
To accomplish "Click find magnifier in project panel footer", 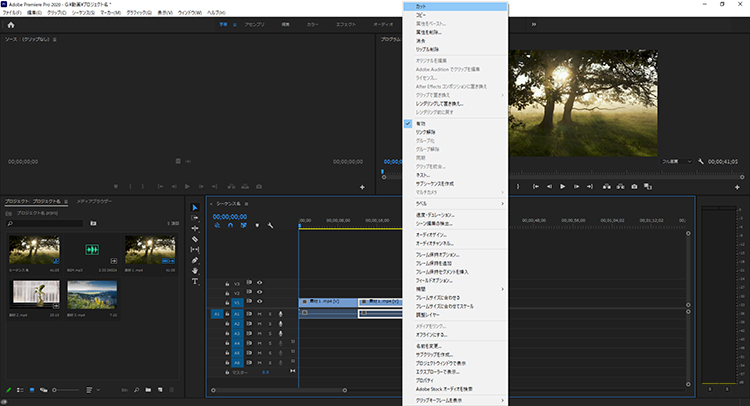I will point(136,390).
